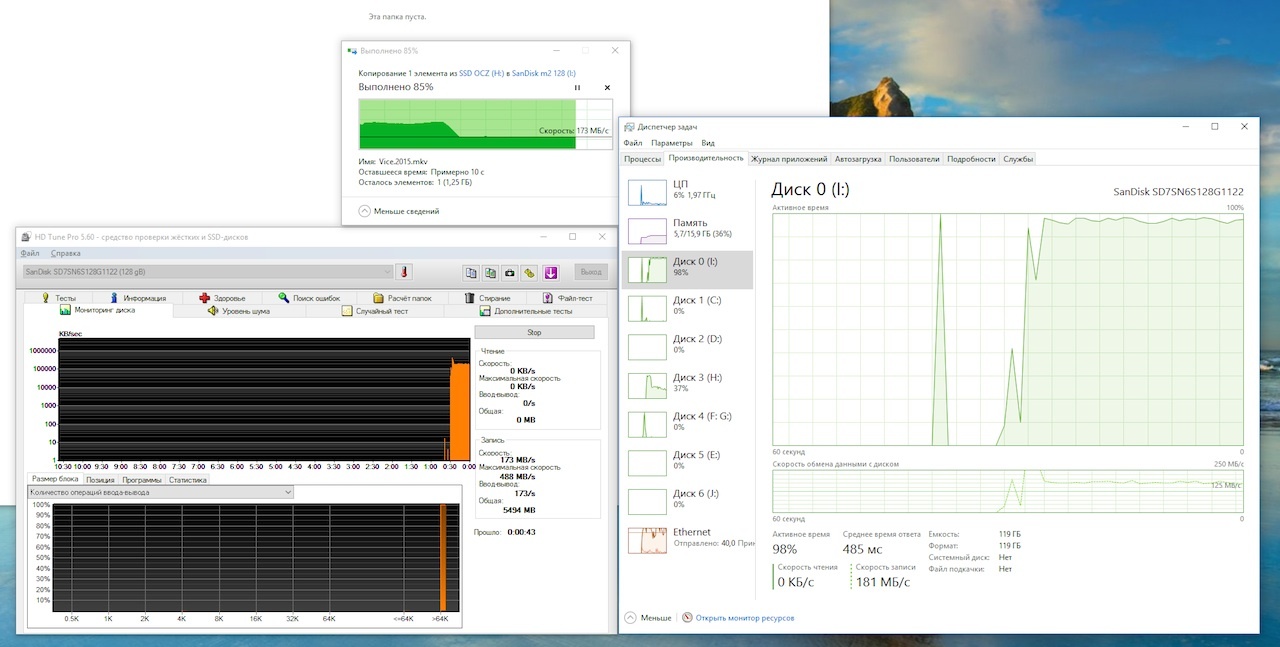Switch to Случайный тест tab
The height and width of the screenshot is (647, 1280).
point(374,311)
